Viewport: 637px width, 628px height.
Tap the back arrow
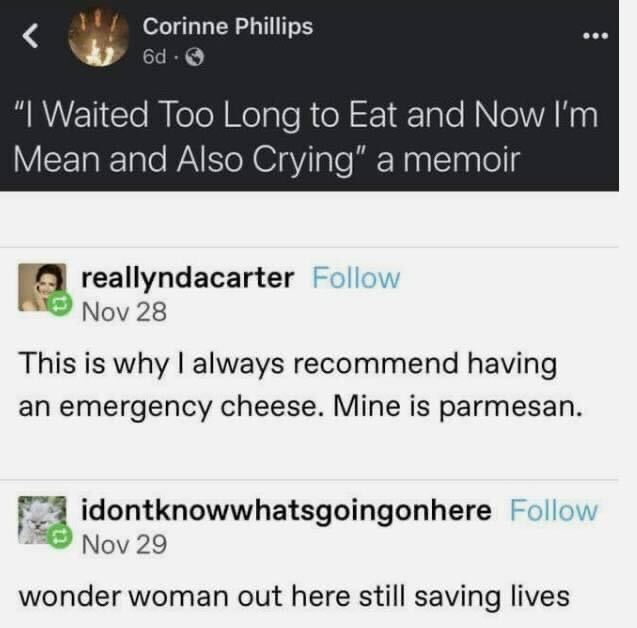click(30, 39)
